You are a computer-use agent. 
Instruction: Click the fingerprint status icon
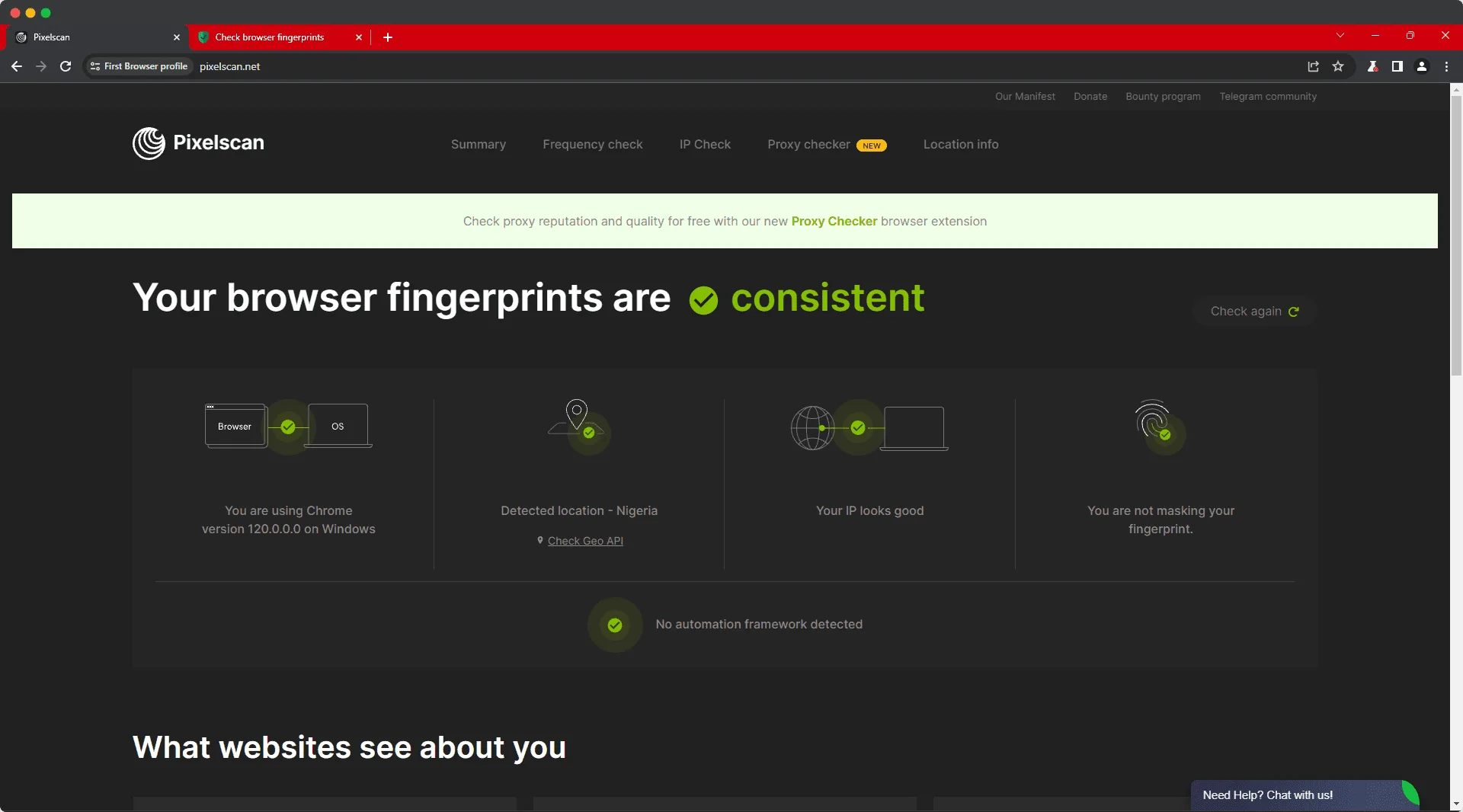pos(1160,427)
